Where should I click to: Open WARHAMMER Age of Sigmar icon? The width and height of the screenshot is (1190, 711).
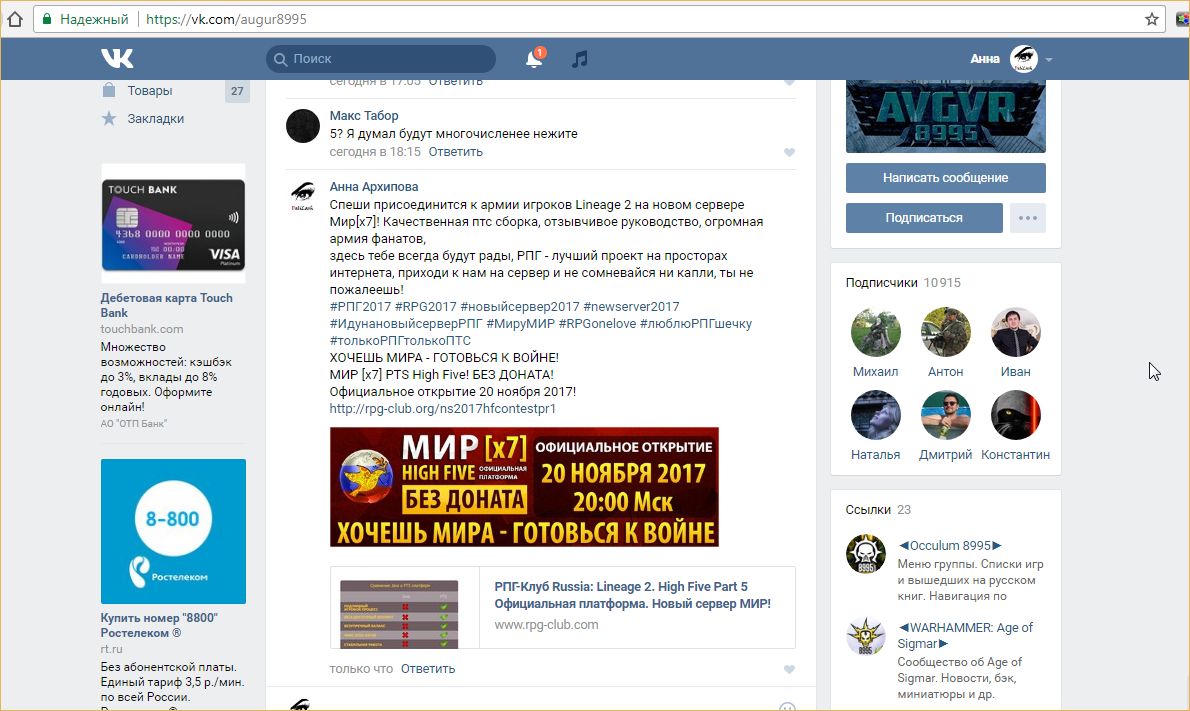(866, 636)
